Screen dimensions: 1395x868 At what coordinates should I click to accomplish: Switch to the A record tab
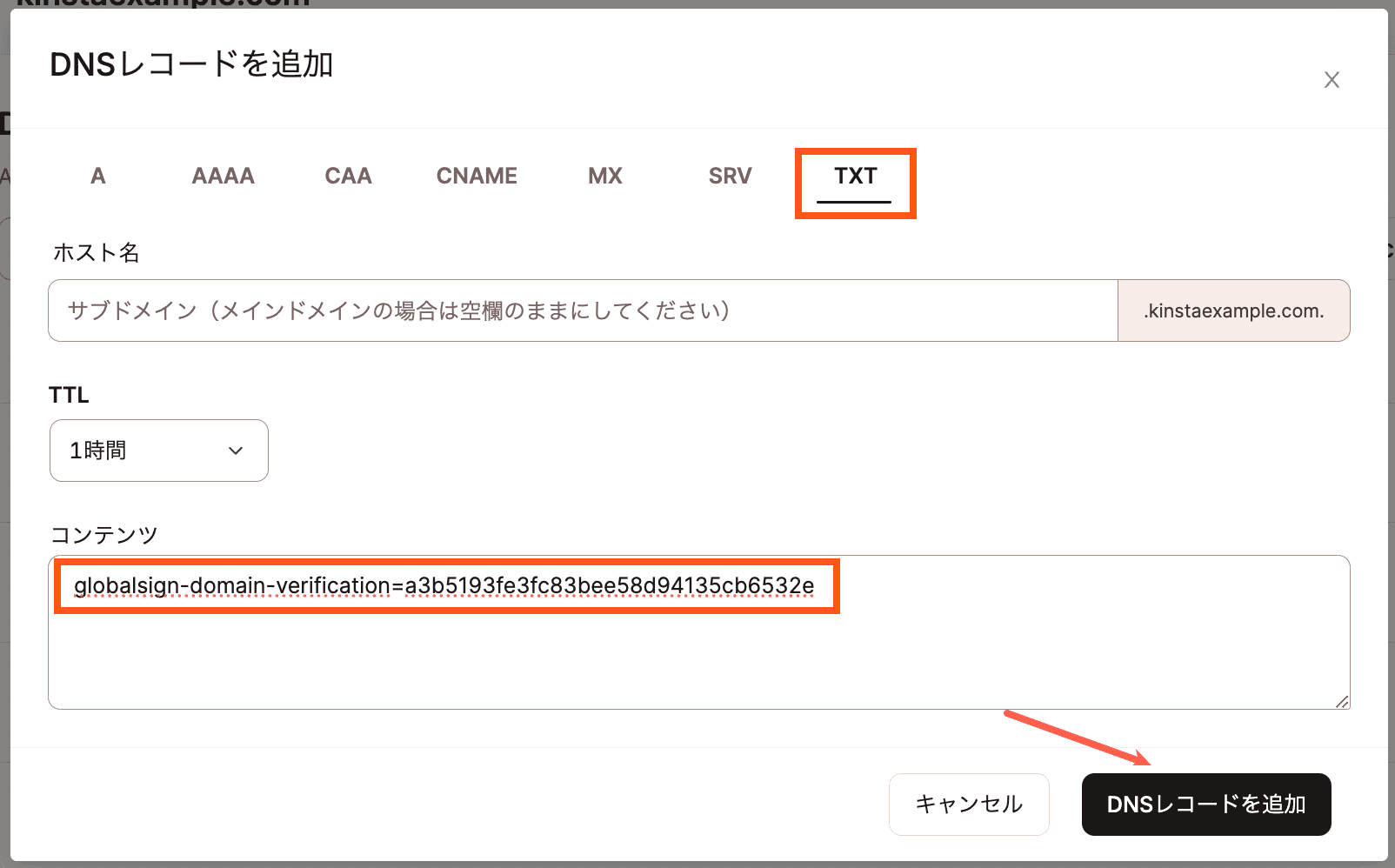(97, 176)
